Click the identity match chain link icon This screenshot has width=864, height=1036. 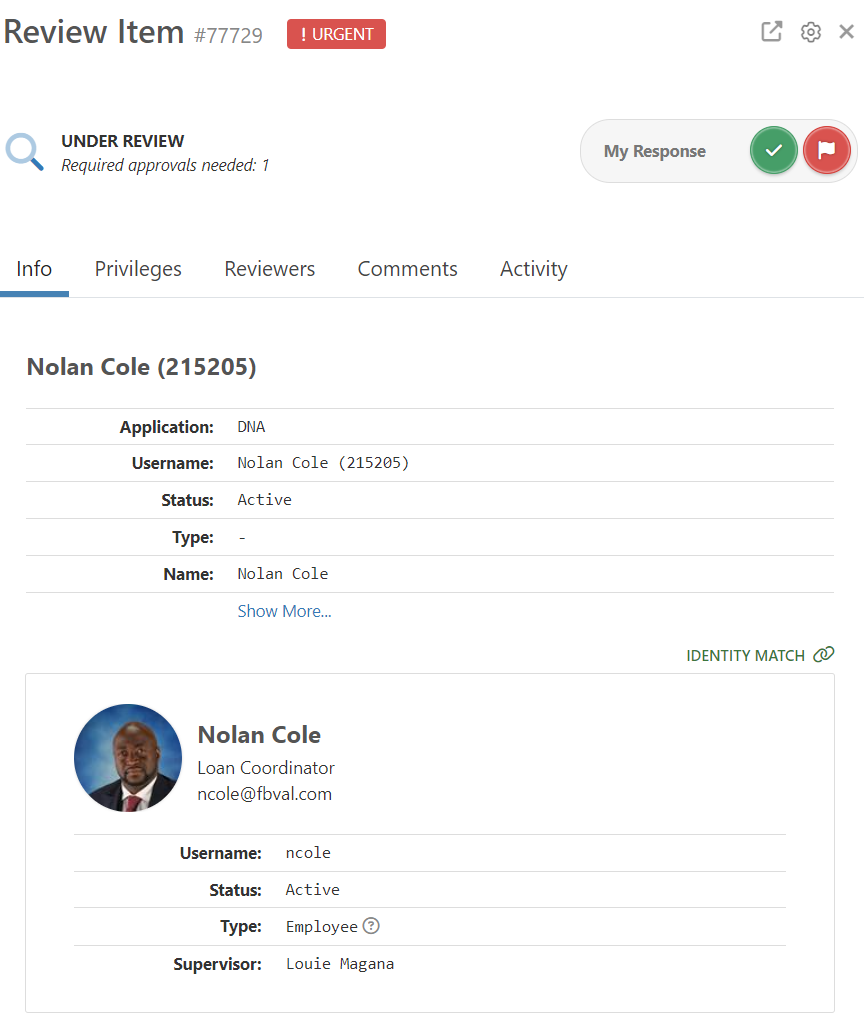(x=824, y=655)
